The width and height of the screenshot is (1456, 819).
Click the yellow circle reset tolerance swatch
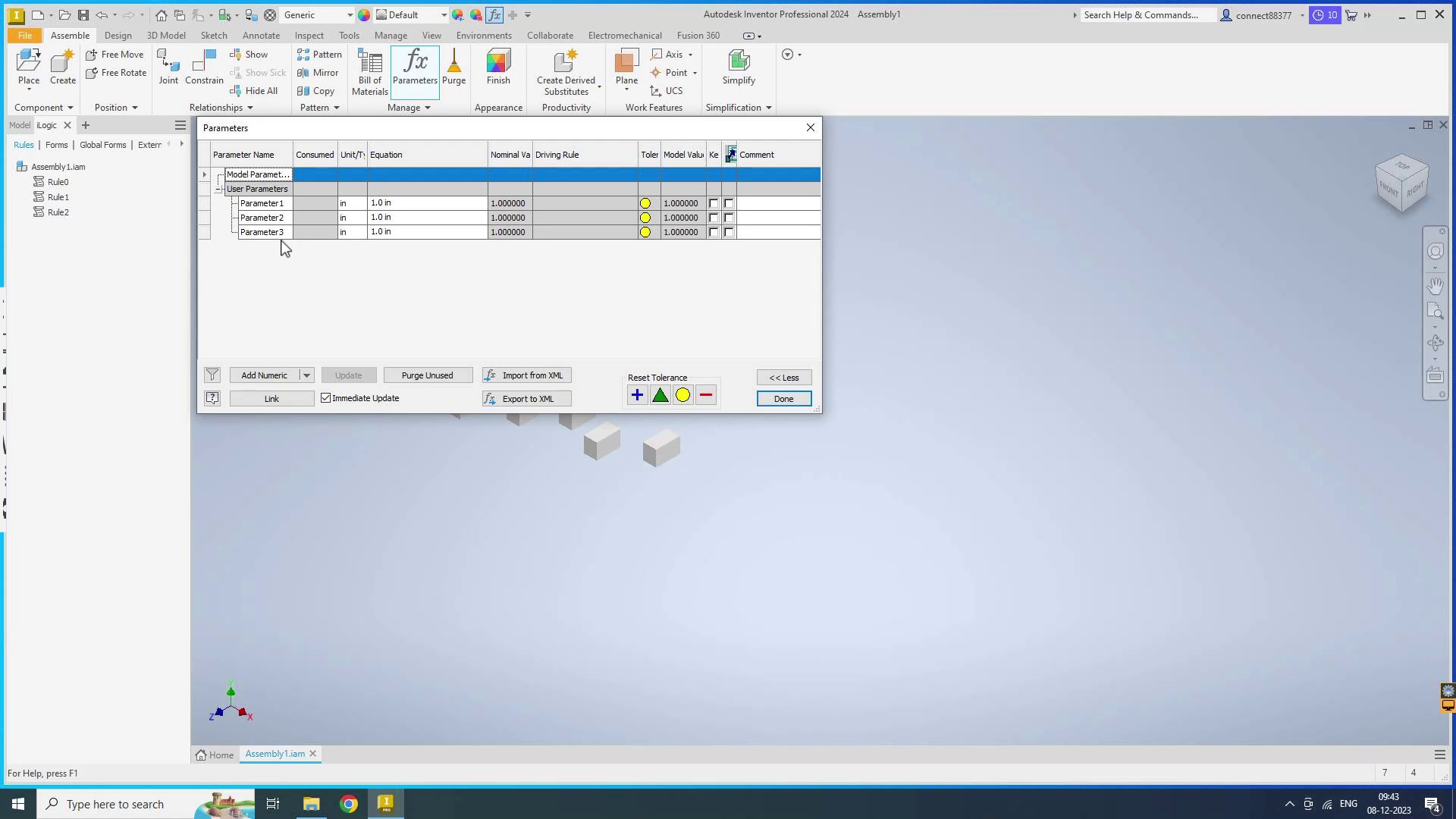[x=682, y=395]
